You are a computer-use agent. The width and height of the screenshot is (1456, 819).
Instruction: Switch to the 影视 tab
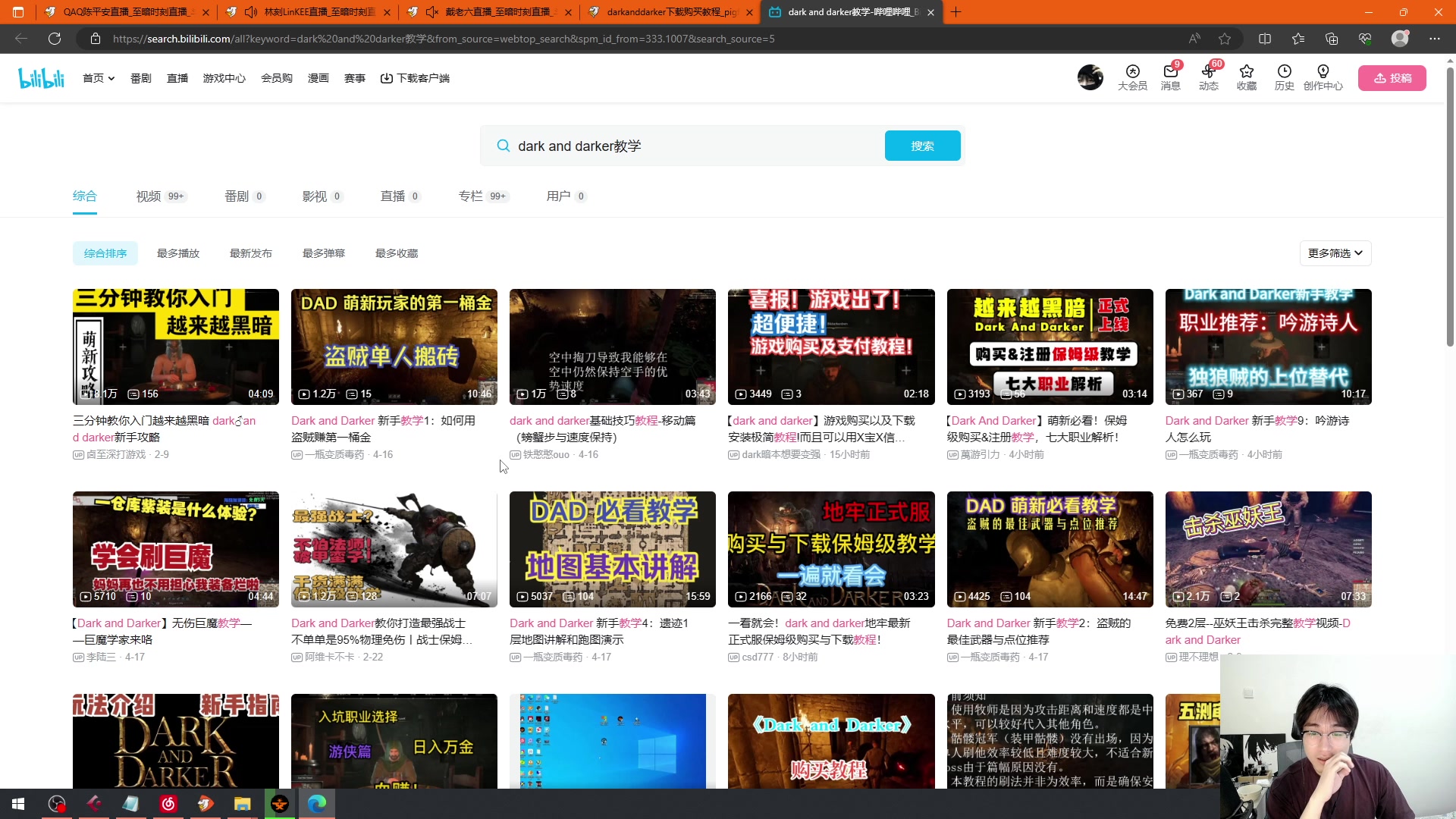pyautogui.click(x=322, y=196)
